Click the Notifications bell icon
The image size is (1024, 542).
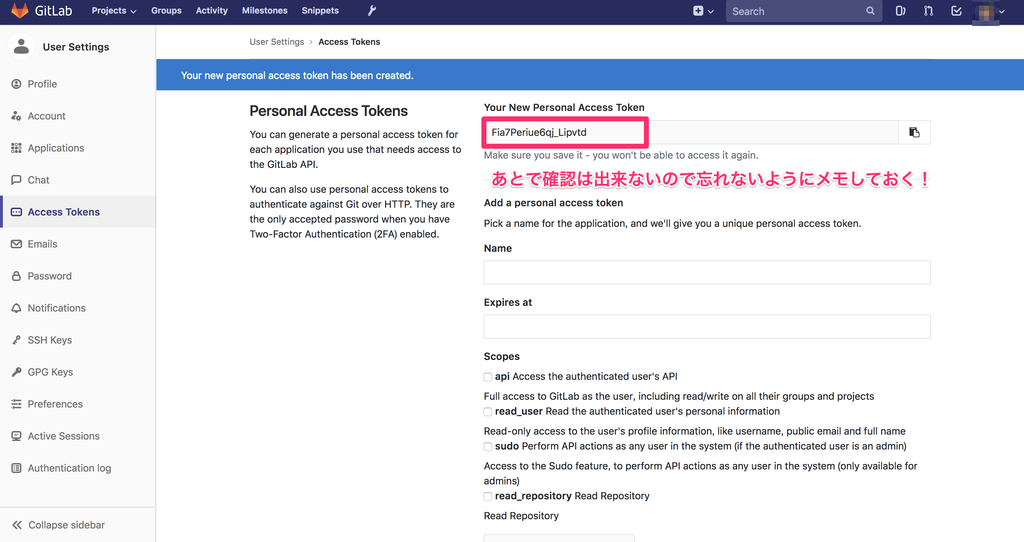pos(16,308)
